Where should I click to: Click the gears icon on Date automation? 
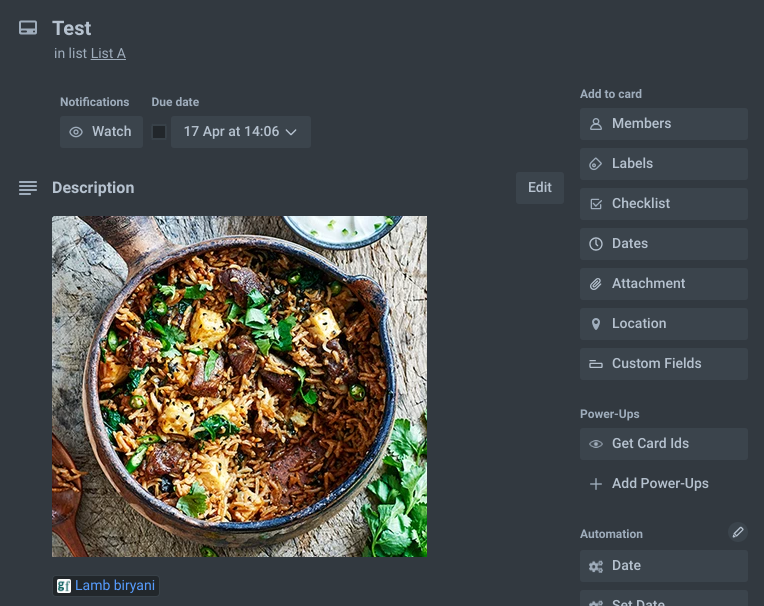[x=596, y=566]
